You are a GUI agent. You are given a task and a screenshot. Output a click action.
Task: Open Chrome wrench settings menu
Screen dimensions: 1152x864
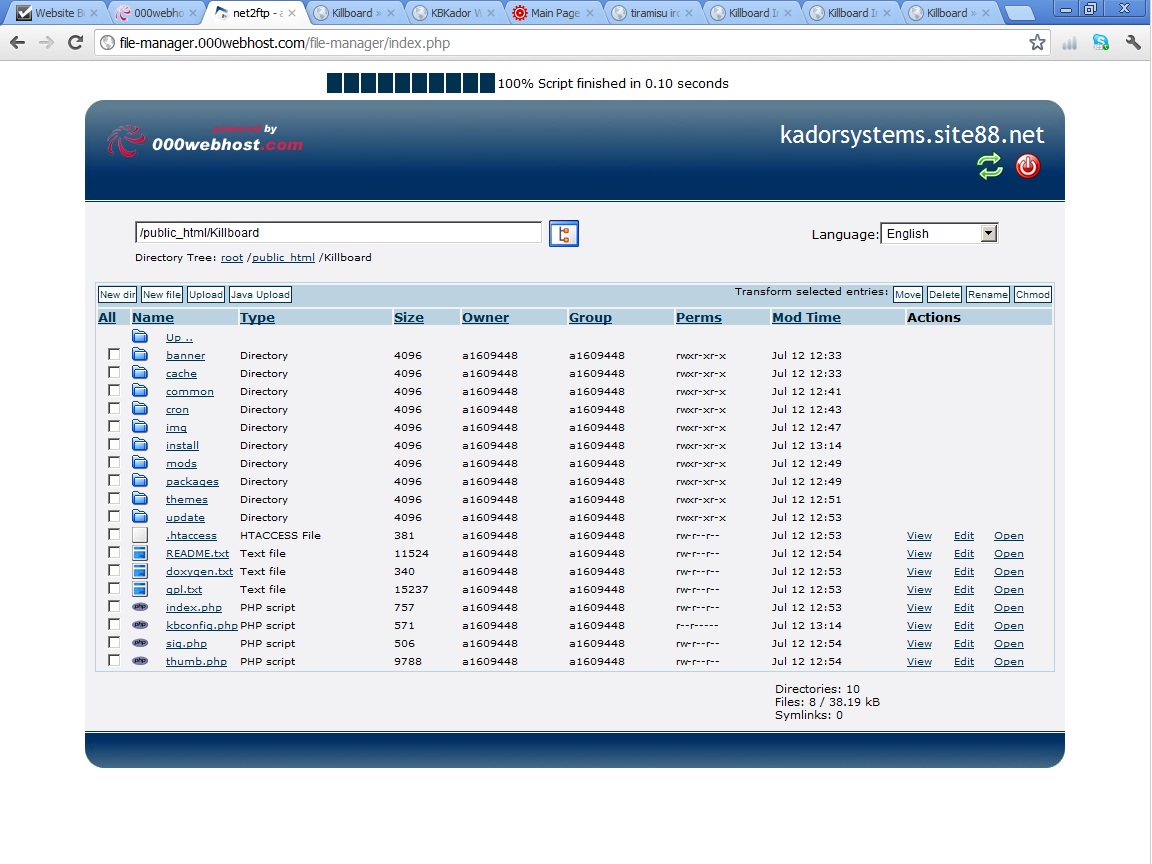(x=1133, y=43)
